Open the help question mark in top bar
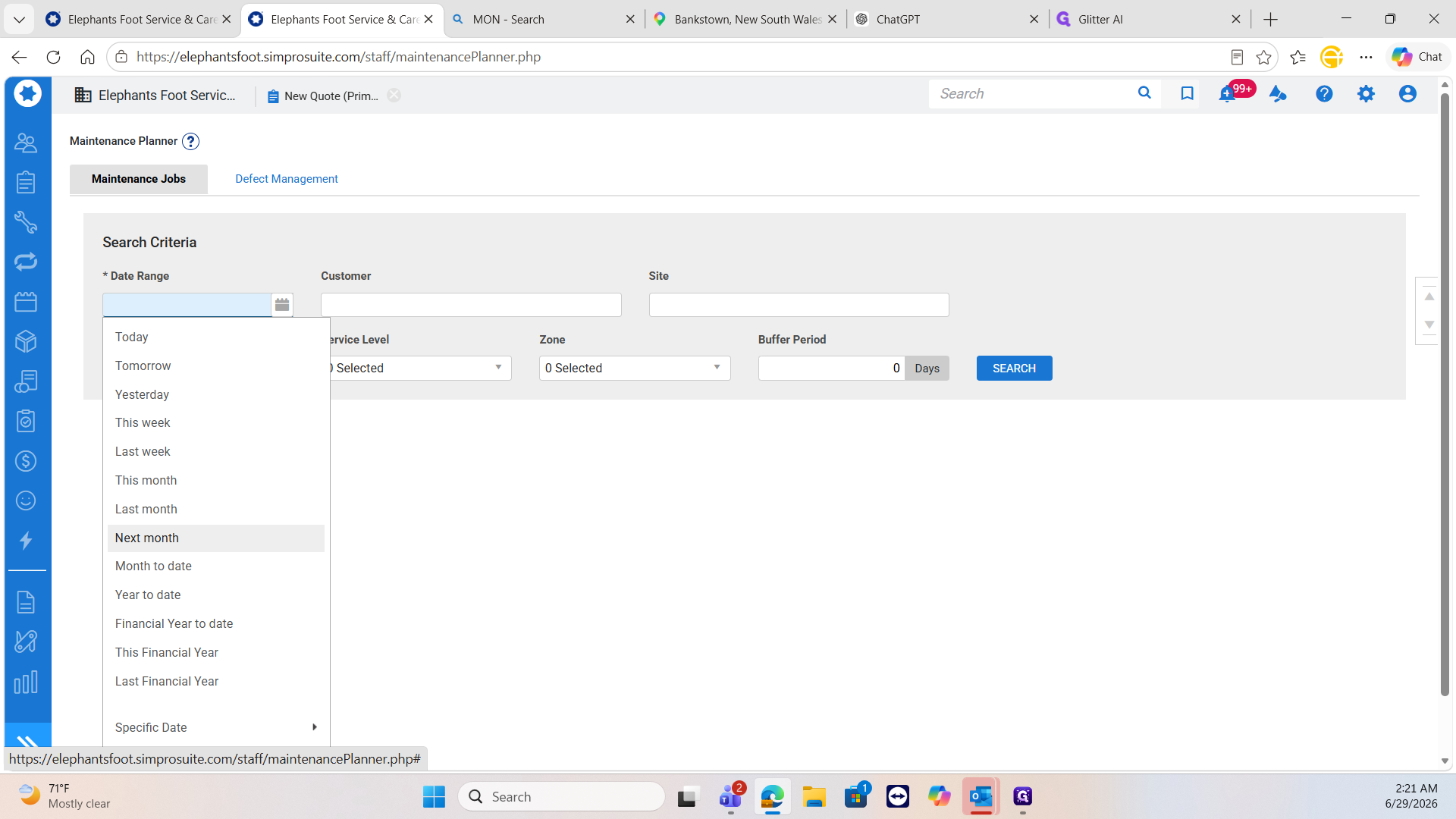 (x=1324, y=94)
